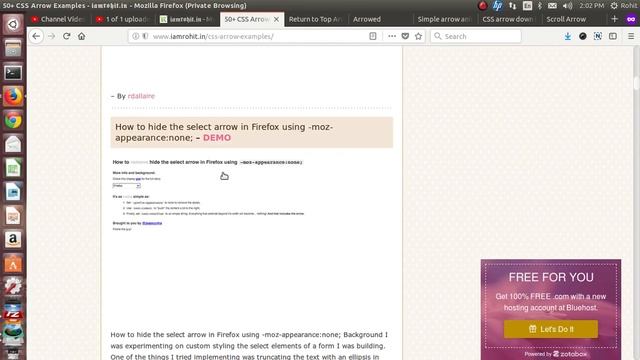This screenshot has height=360, width=640.
Task: Switch to the iamrohit.in tab
Action: click(x=187, y=19)
